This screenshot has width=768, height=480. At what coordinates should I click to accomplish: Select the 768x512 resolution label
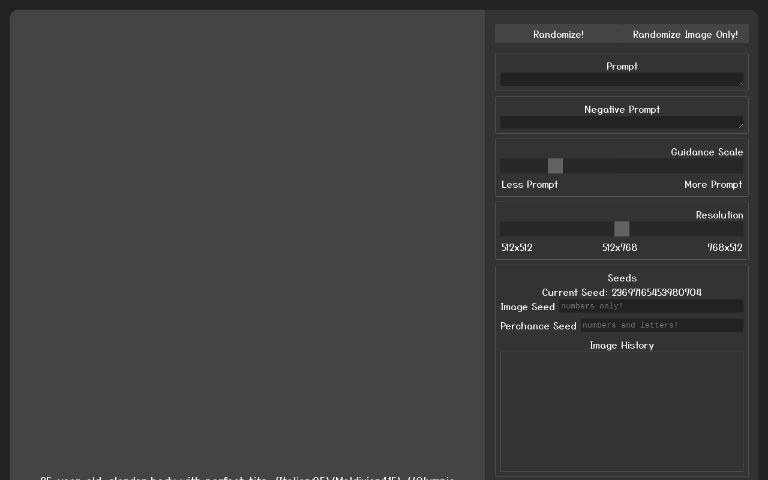click(x=724, y=248)
